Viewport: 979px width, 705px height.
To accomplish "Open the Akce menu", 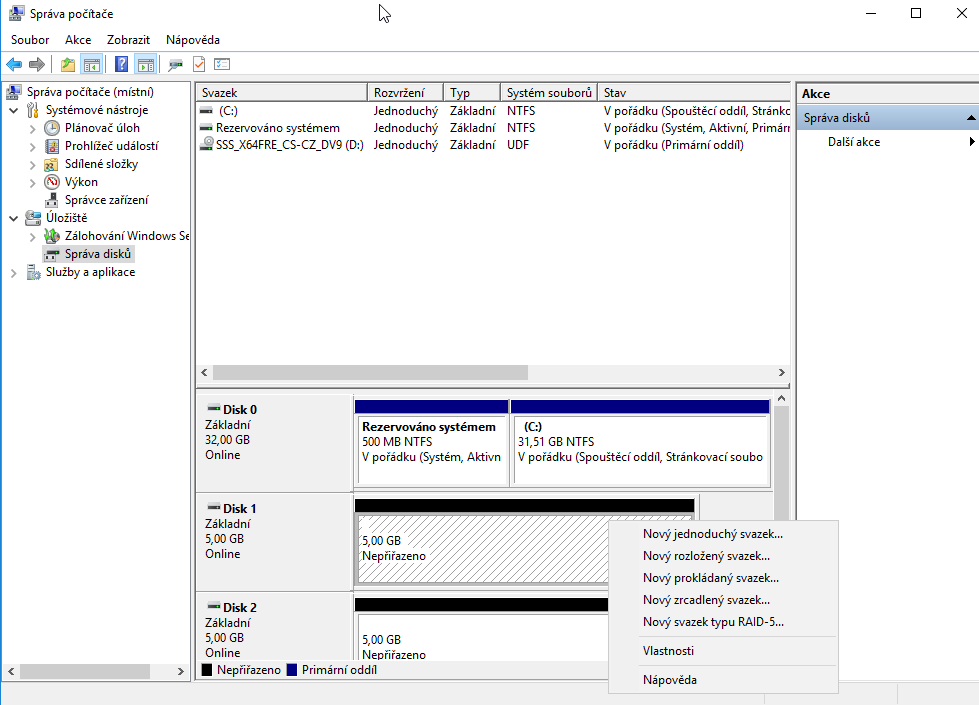I will (78, 39).
